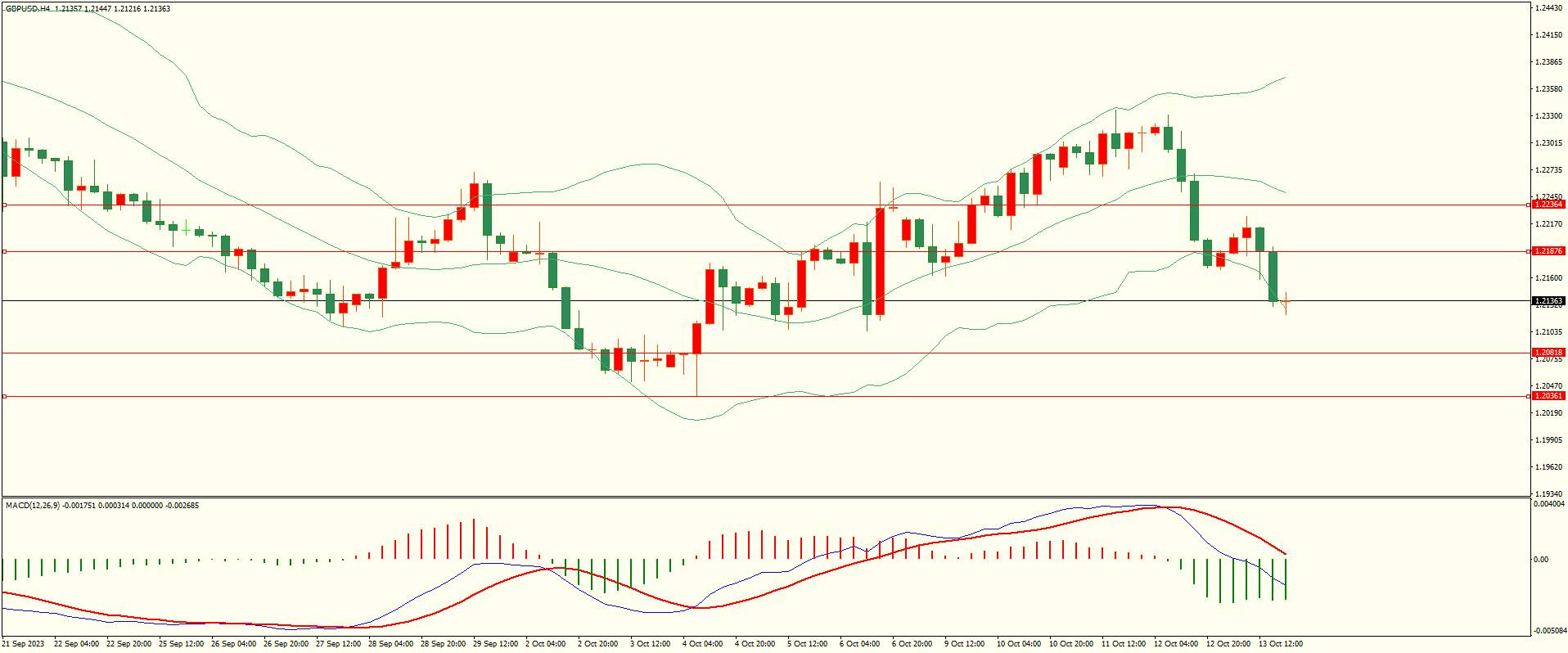Click left handle of the 1.20361 horizontal line
Viewport: 1568px width, 653px height.
[x=4, y=396]
